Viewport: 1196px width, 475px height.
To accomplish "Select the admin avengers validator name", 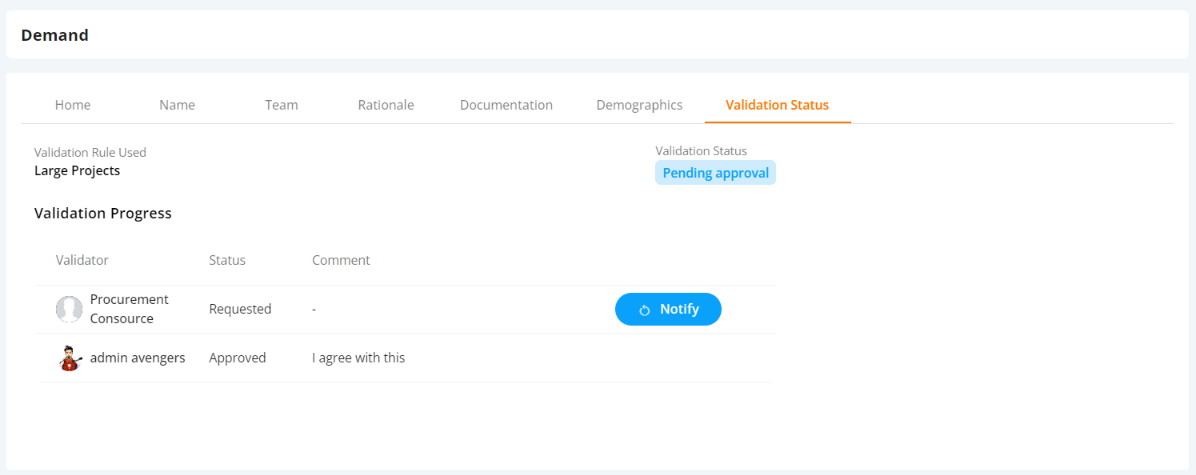I will tap(137, 358).
